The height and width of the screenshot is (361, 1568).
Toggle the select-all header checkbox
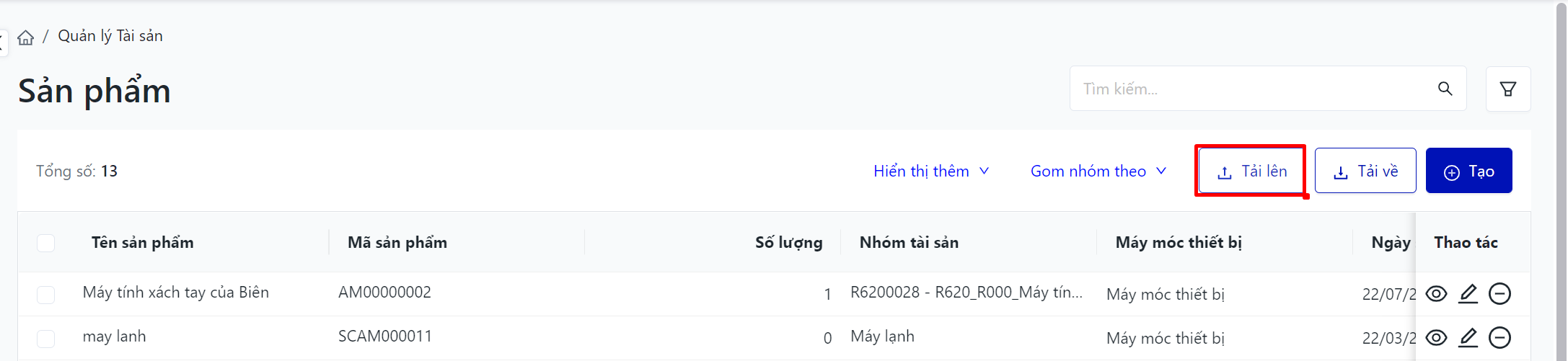coord(46,244)
